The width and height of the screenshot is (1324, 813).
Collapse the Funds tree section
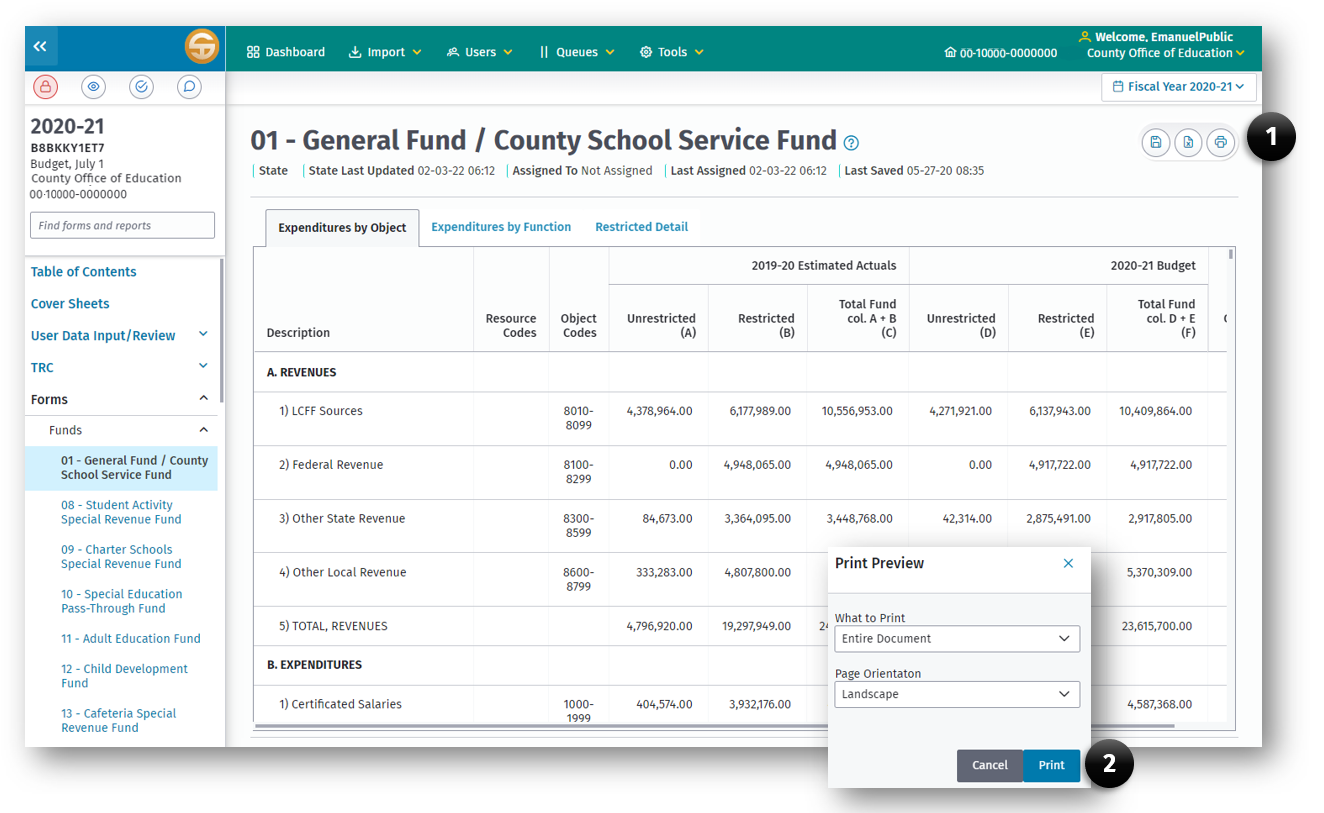pos(203,430)
